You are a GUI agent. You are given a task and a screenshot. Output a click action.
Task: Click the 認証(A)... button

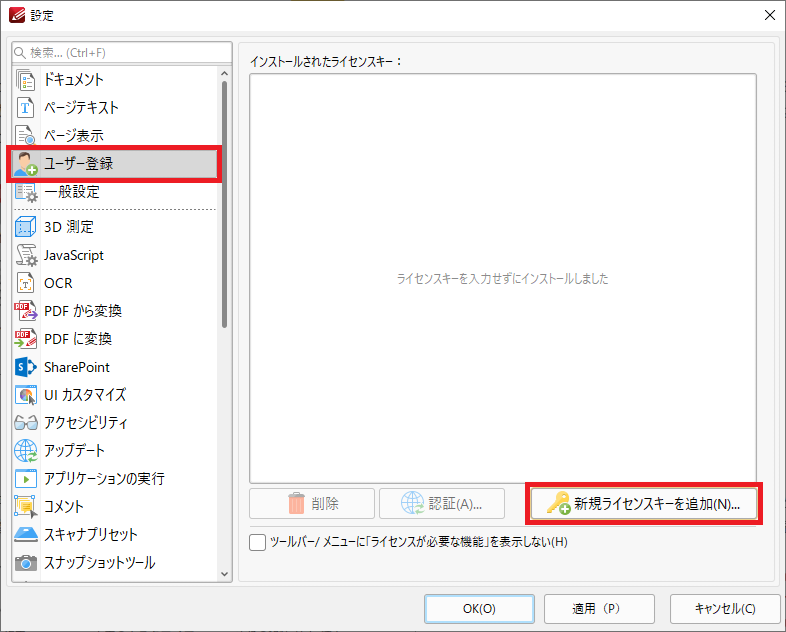click(x=442, y=503)
